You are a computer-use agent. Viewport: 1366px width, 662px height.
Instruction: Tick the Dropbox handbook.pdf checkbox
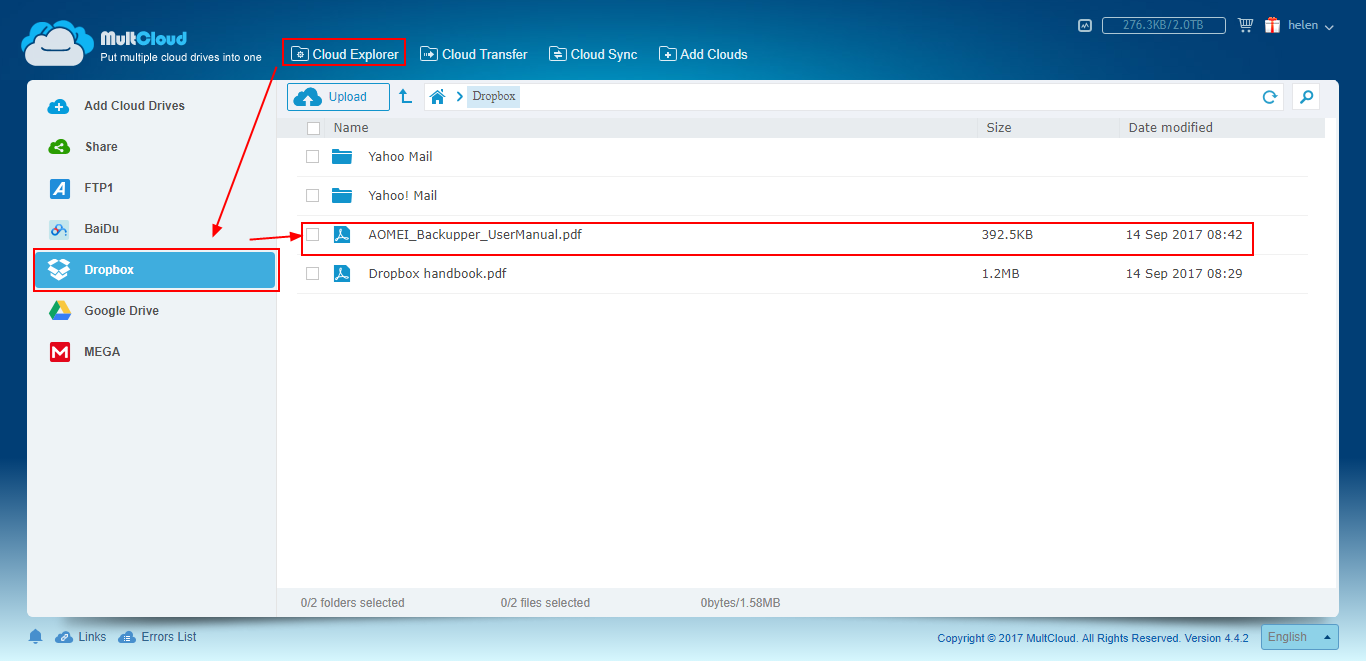tap(313, 274)
